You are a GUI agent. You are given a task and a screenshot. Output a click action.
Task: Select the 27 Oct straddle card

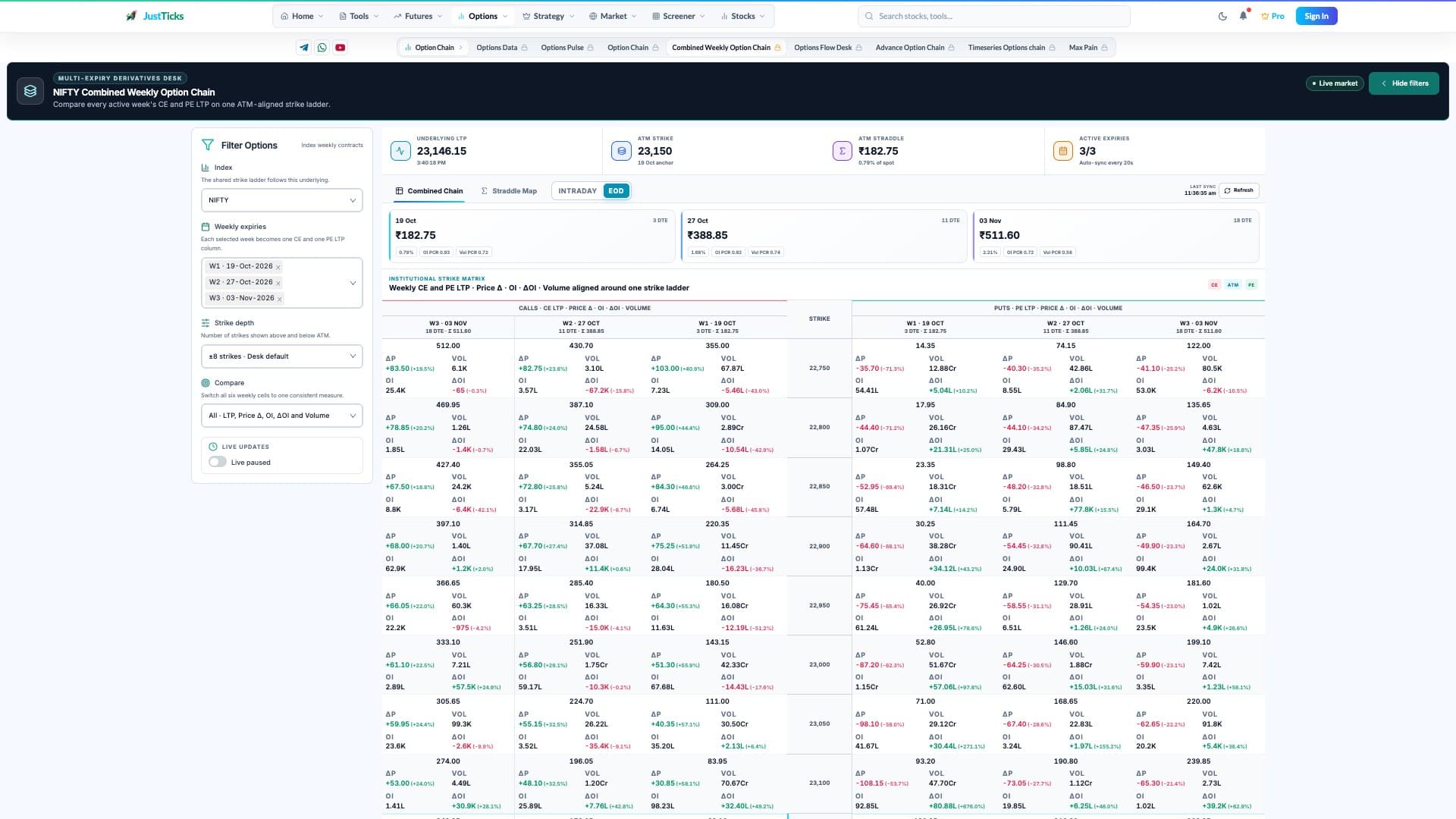click(824, 236)
